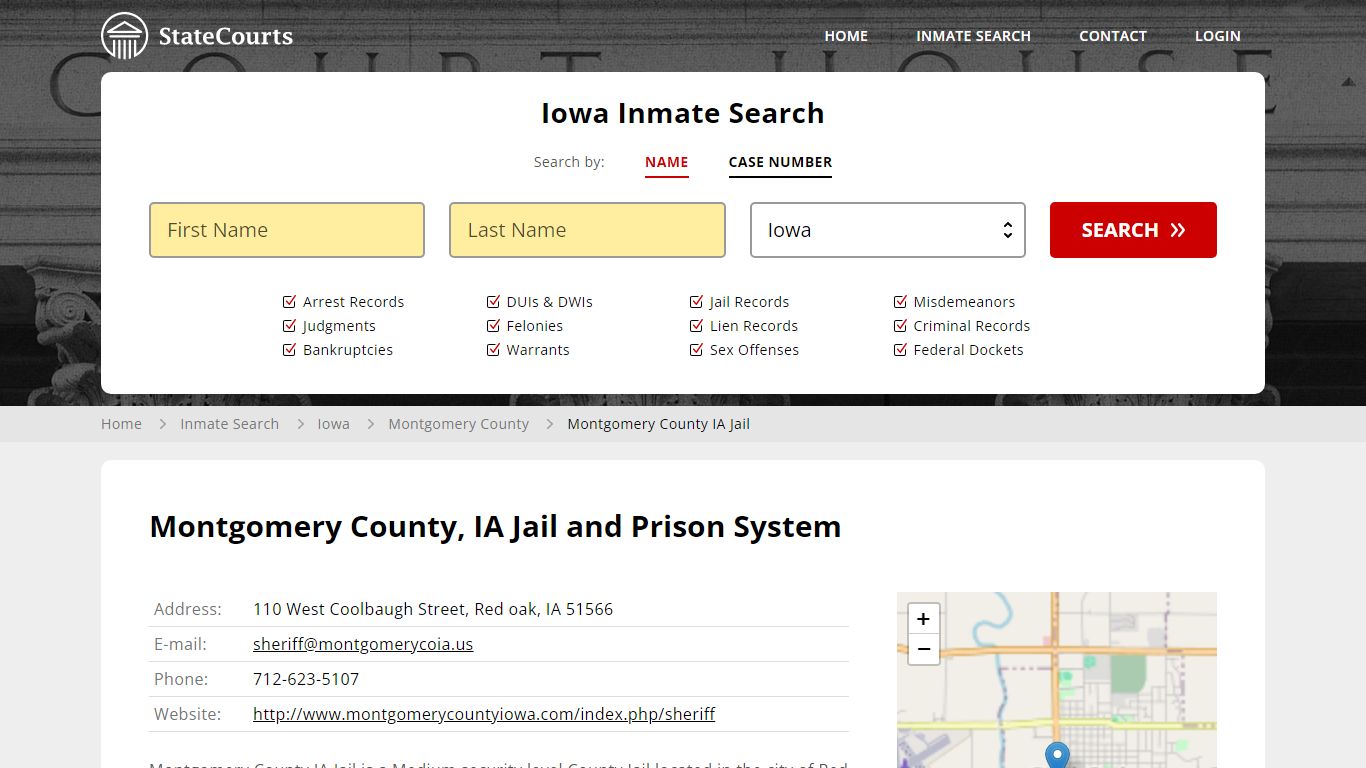Screen dimensions: 1366x768
Task: Go to Home breadcrumb link
Action: tap(121, 424)
